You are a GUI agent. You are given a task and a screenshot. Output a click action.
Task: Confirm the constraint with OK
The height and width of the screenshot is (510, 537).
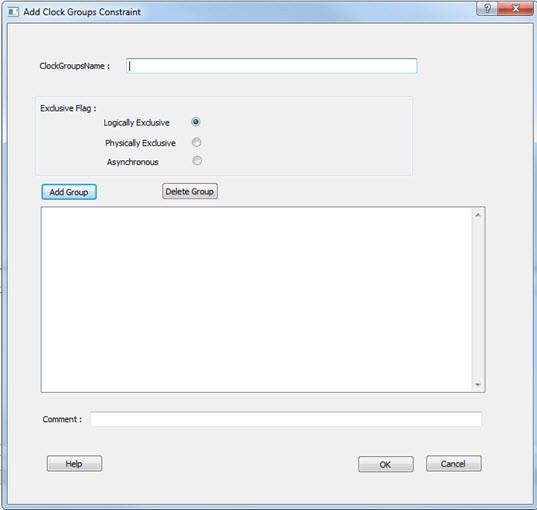(386, 464)
